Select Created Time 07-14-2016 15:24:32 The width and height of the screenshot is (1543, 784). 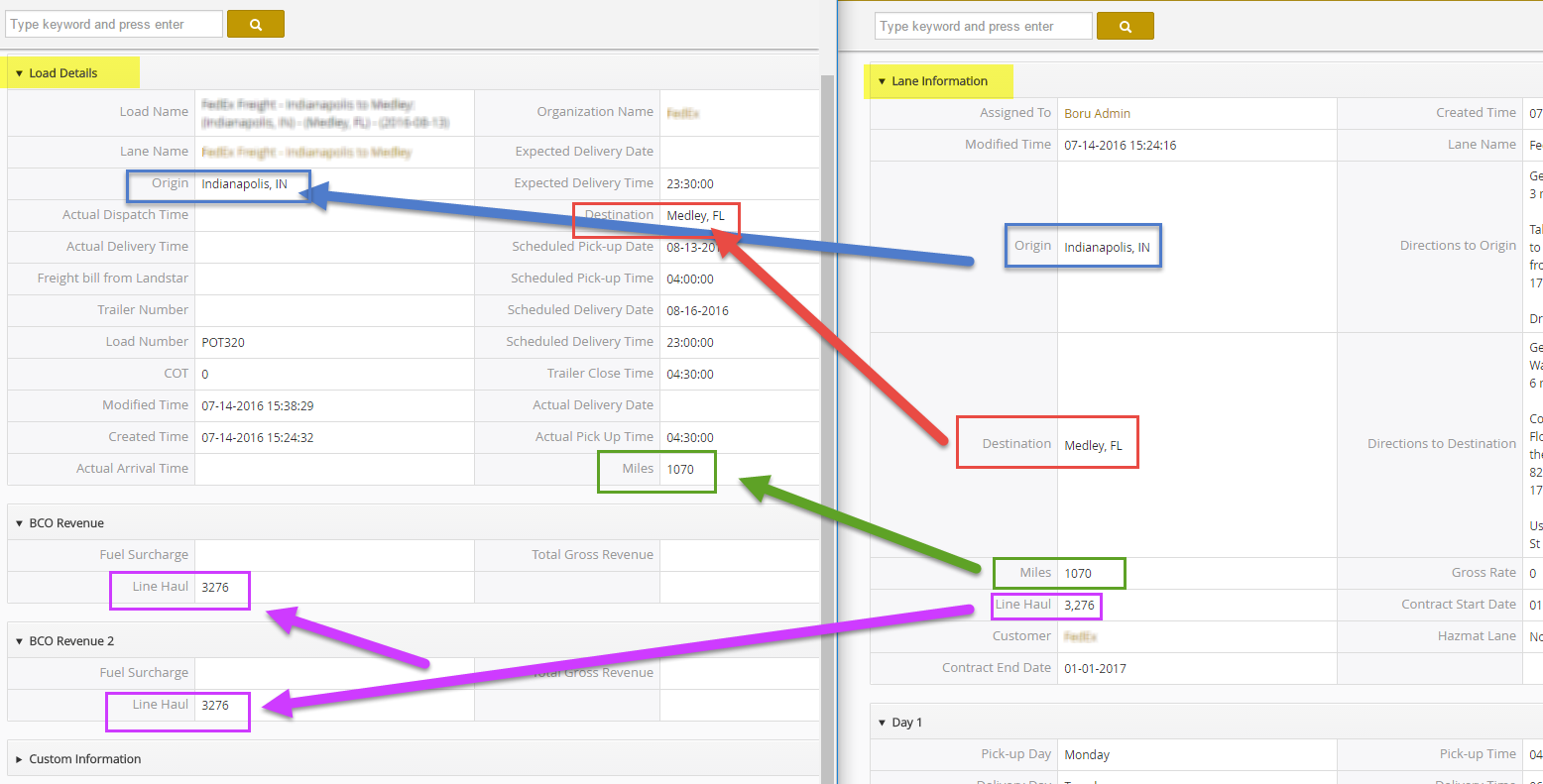[258, 437]
